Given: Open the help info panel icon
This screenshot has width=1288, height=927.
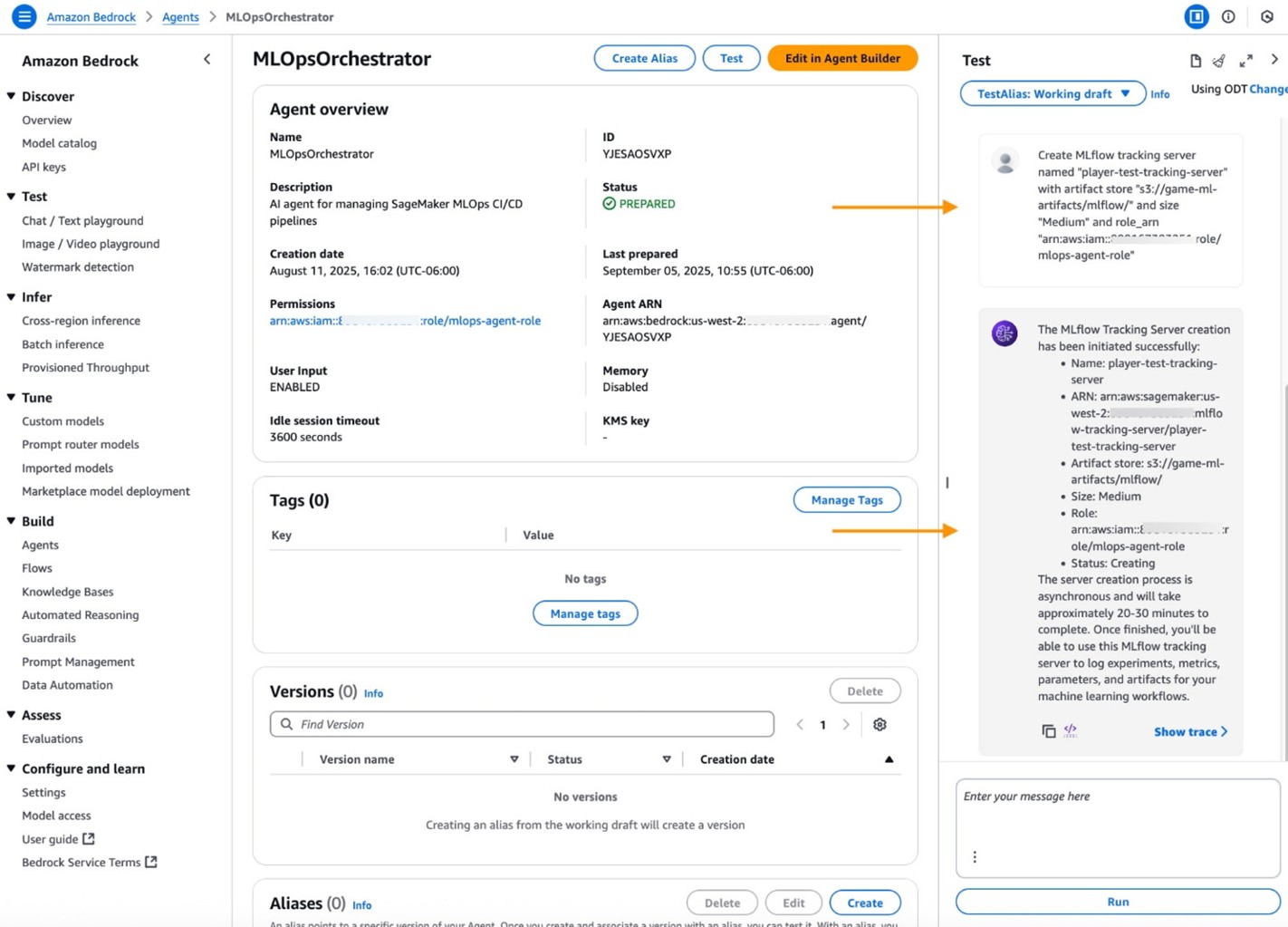Looking at the screenshot, I should [x=1228, y=15].
